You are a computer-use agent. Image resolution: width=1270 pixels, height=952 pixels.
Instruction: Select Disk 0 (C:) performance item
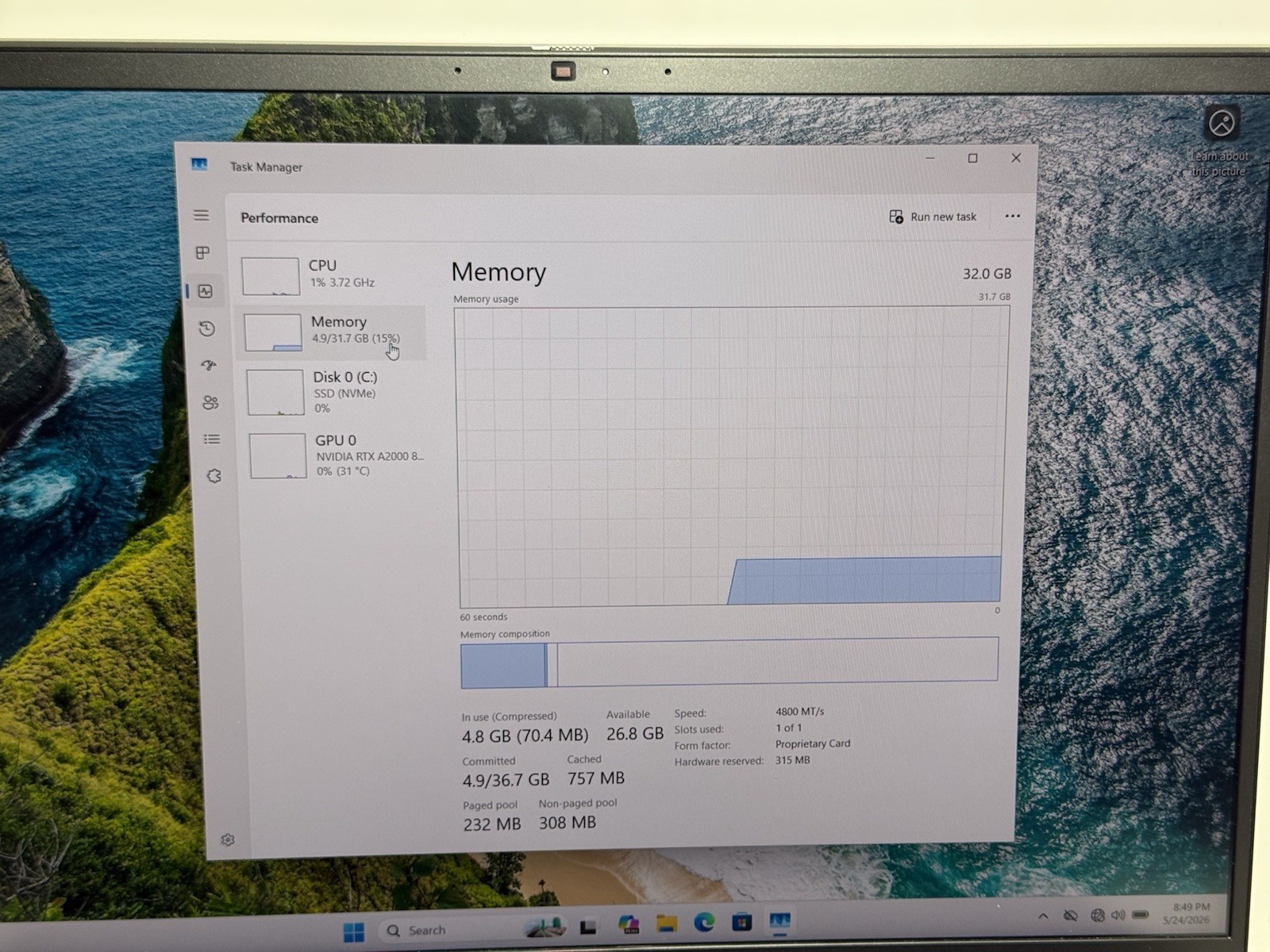333,392
